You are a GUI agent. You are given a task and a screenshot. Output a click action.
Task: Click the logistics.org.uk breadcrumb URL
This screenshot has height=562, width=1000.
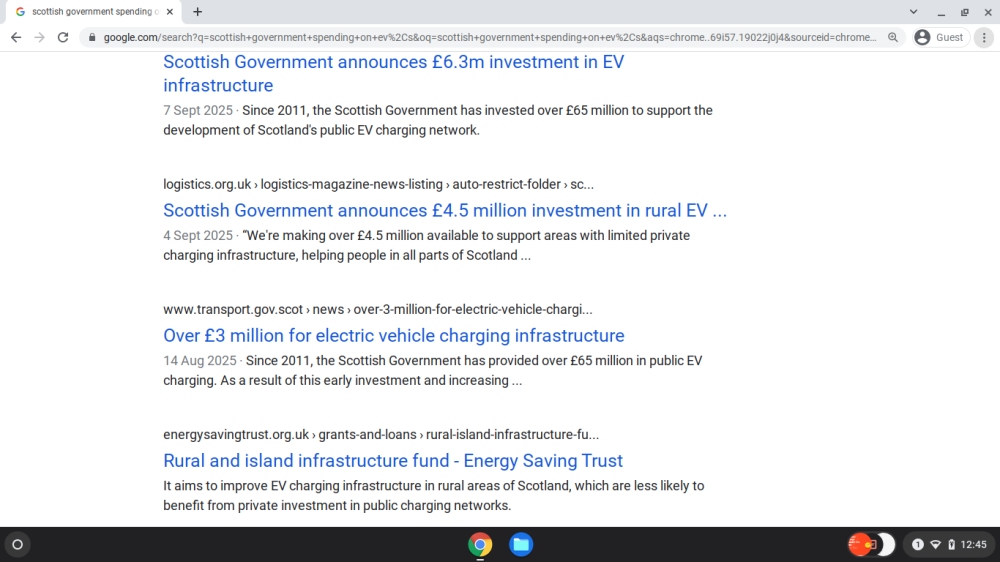378,184
